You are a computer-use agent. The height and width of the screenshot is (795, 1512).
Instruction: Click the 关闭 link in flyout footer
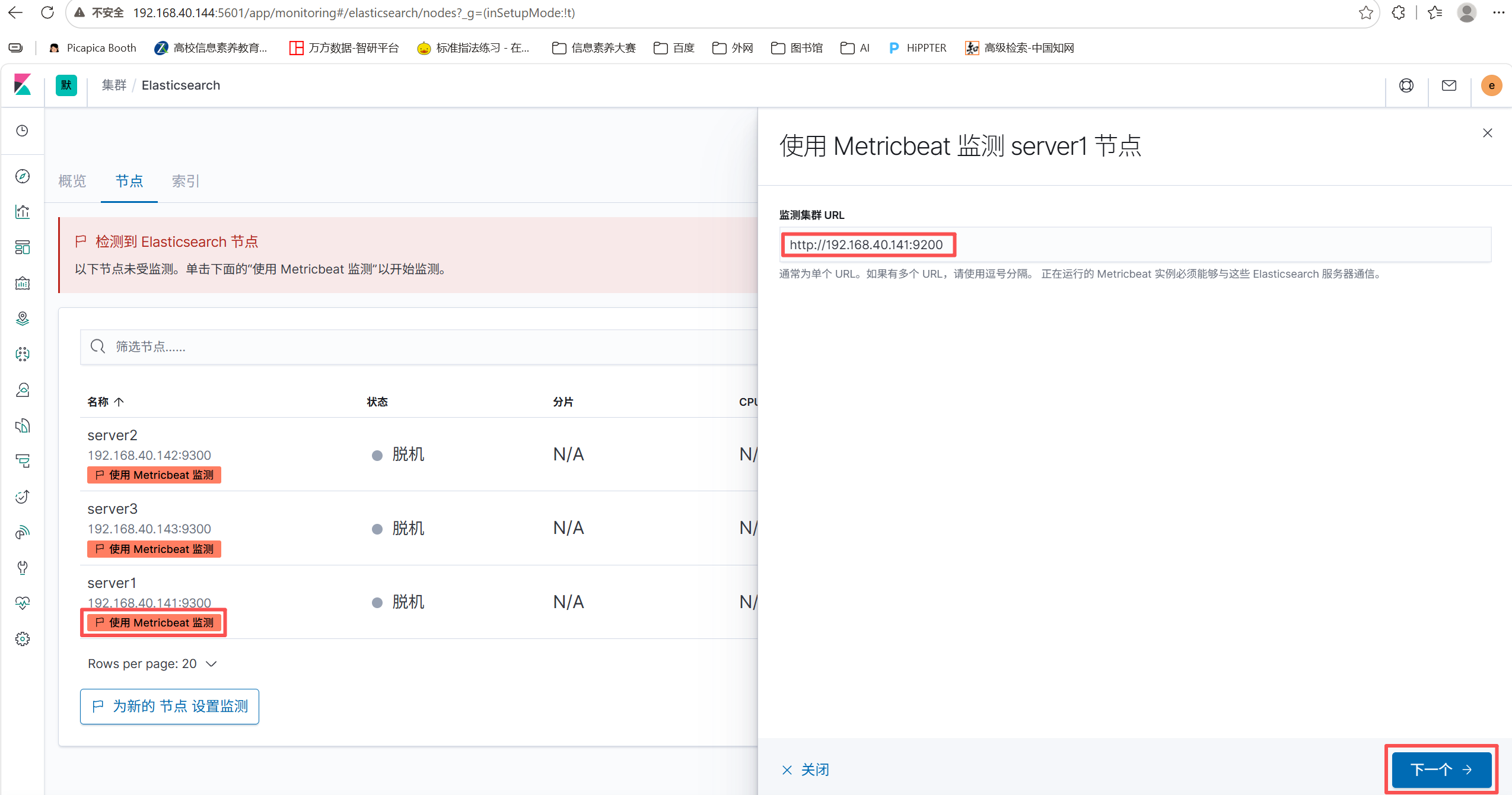[806, 769]
